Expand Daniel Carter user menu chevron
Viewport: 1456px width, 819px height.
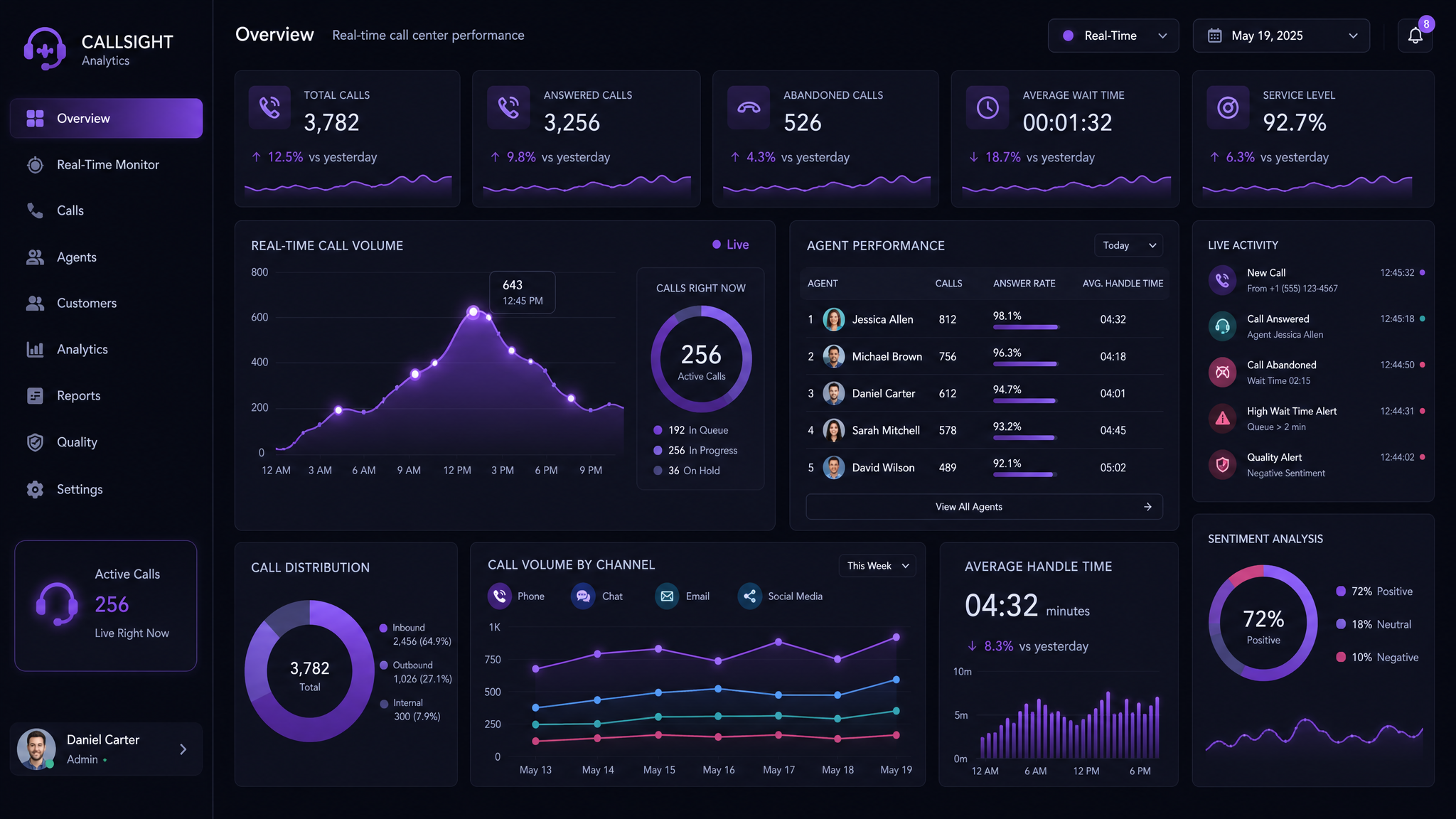[183, 749]
